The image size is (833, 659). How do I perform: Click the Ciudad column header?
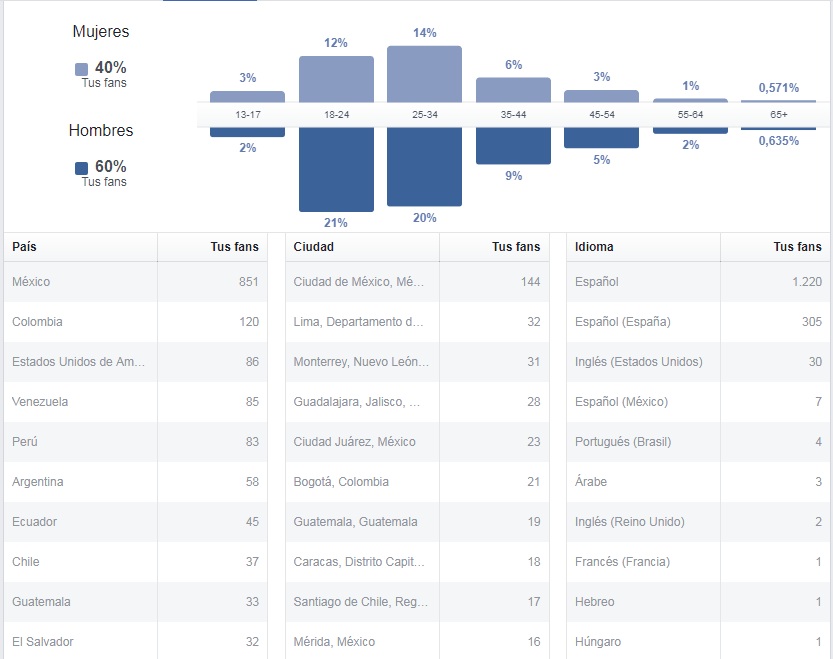click(x=362, y=247)
